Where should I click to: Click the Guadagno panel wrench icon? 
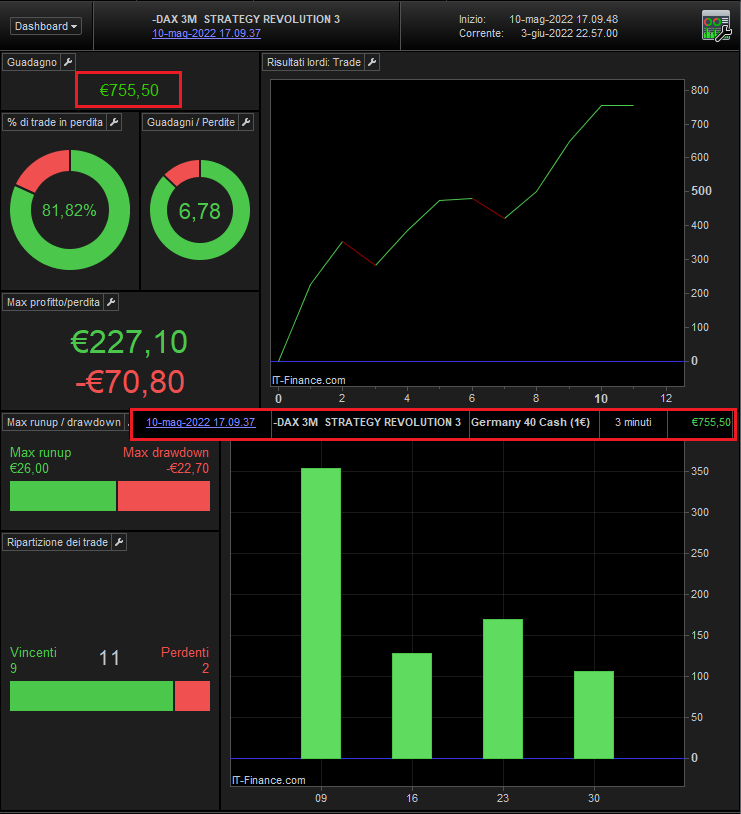click(68, 62)
